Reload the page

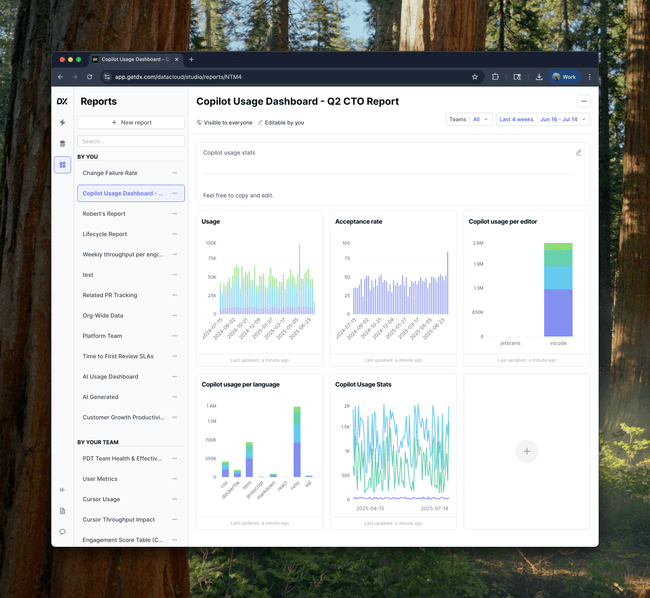[90, 77]
